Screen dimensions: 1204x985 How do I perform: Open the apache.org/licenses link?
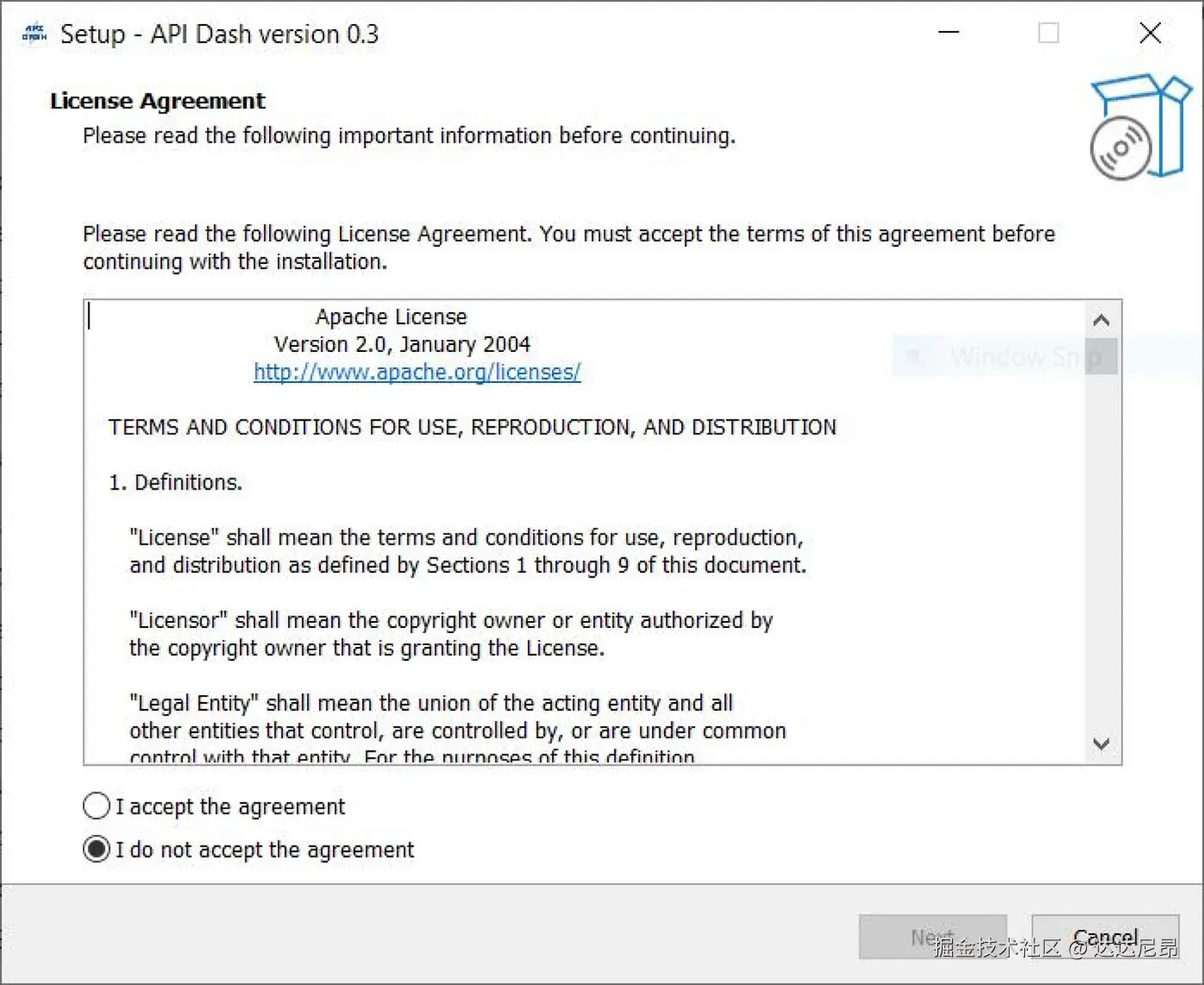click(x=417, y=372)
